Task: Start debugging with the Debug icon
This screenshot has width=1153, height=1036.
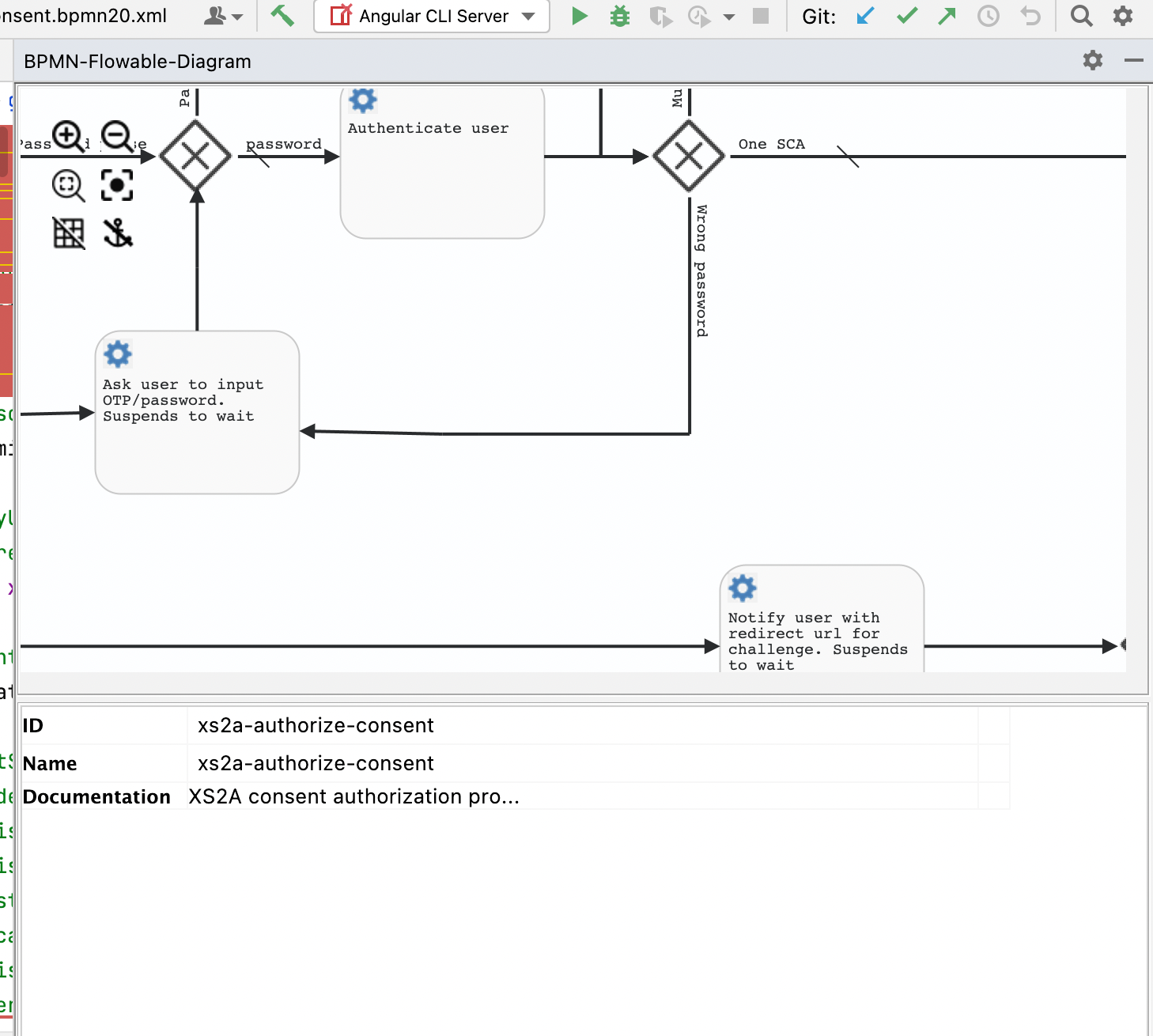Action: pyautogui.click(x=619, y=16)
